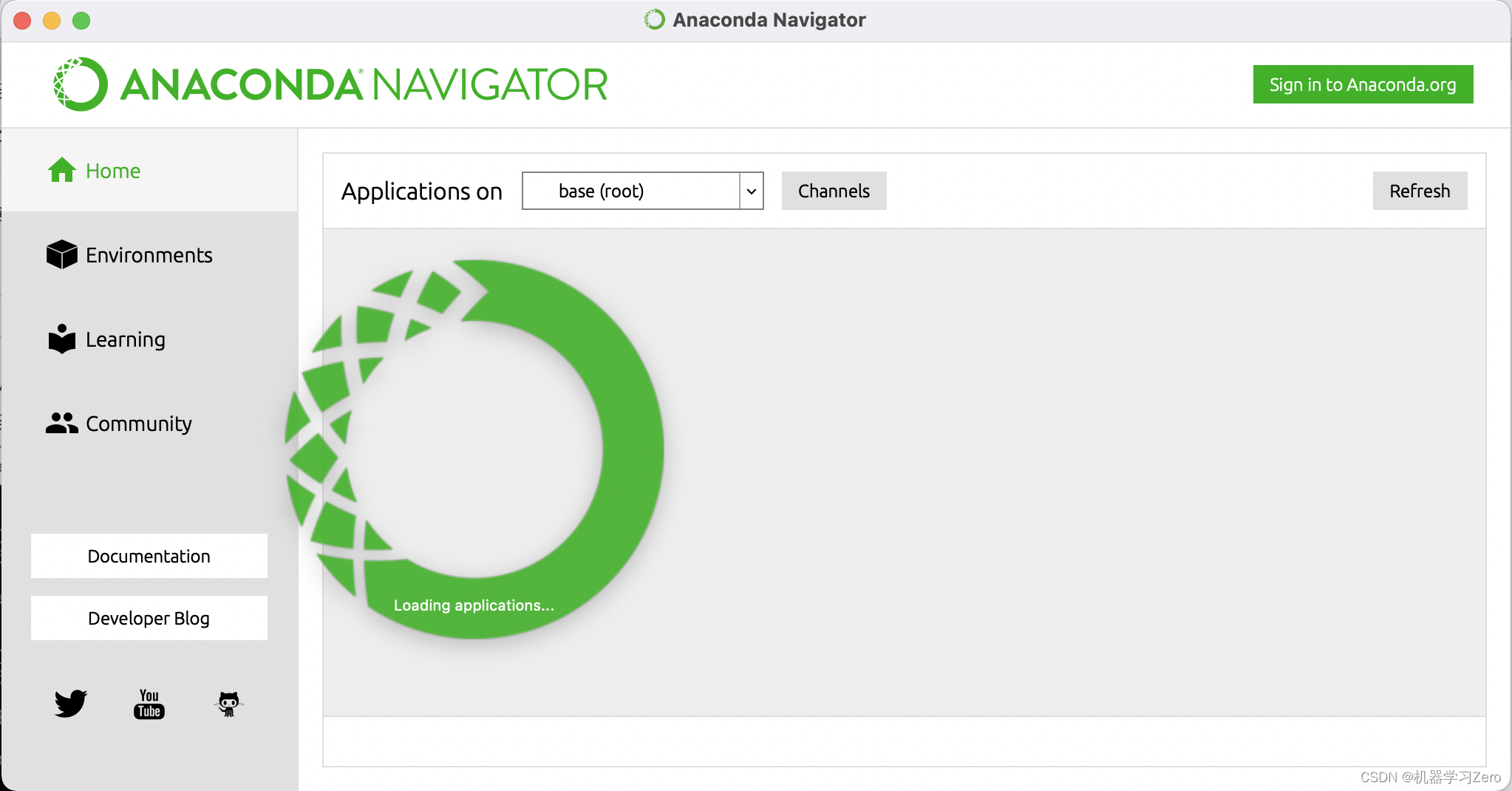Viewport: 1512px width, 791px height.
Task: Open the Twitter bird icon
Action: pos(71,703)
